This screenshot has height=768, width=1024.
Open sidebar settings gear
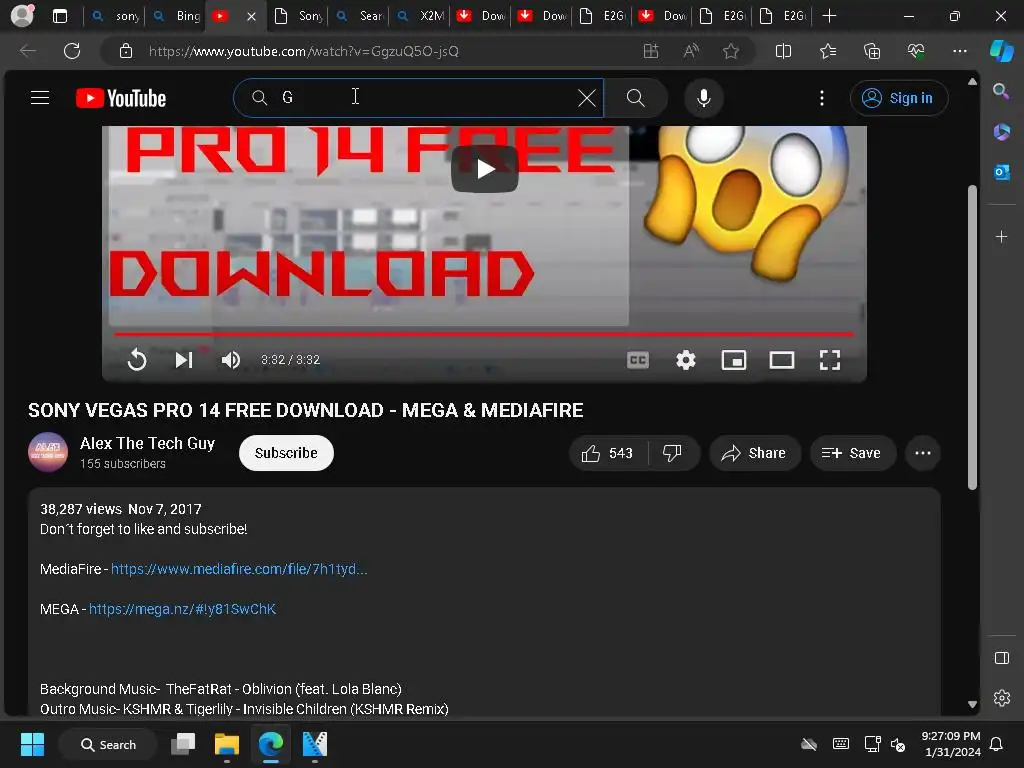click(x=1001, y=698)
